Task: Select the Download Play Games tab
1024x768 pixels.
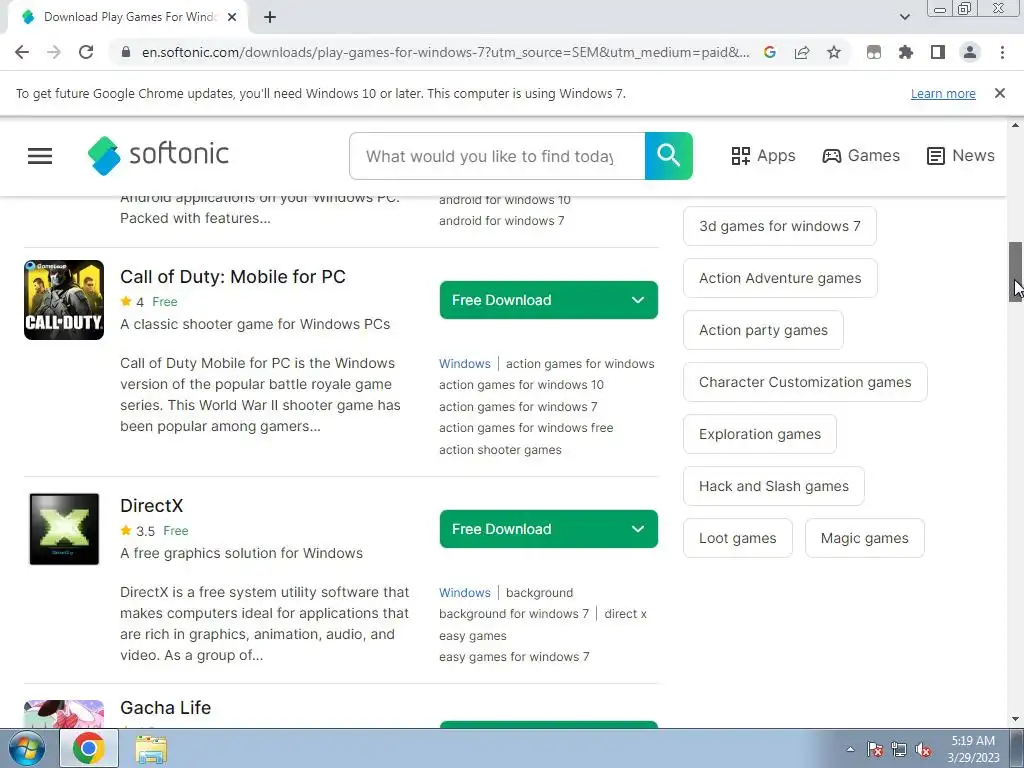Action: click(128, 17)
